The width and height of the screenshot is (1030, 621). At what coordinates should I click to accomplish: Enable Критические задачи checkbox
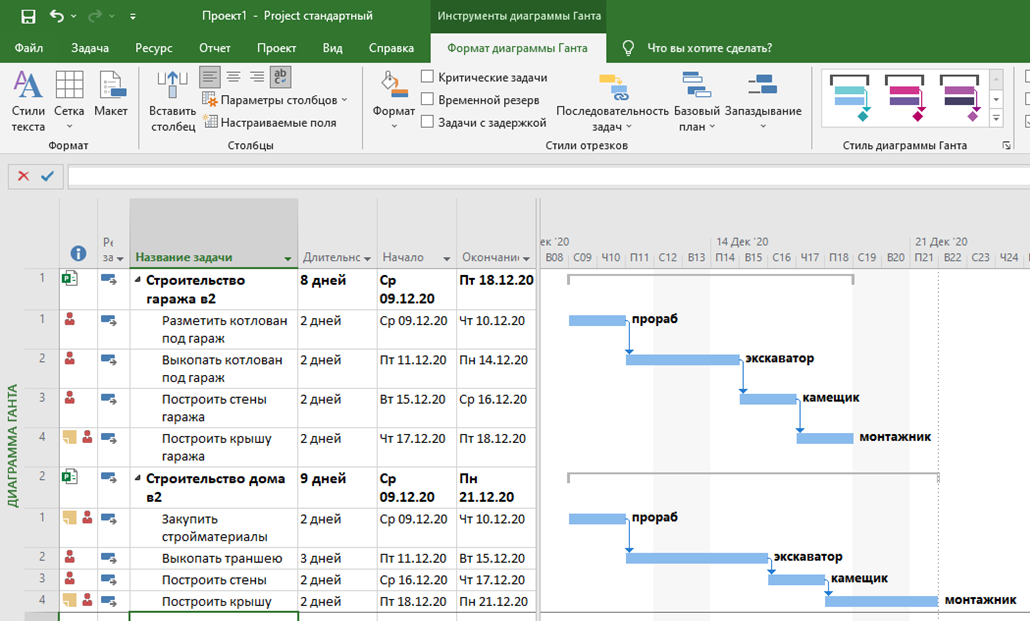[427, 77]
